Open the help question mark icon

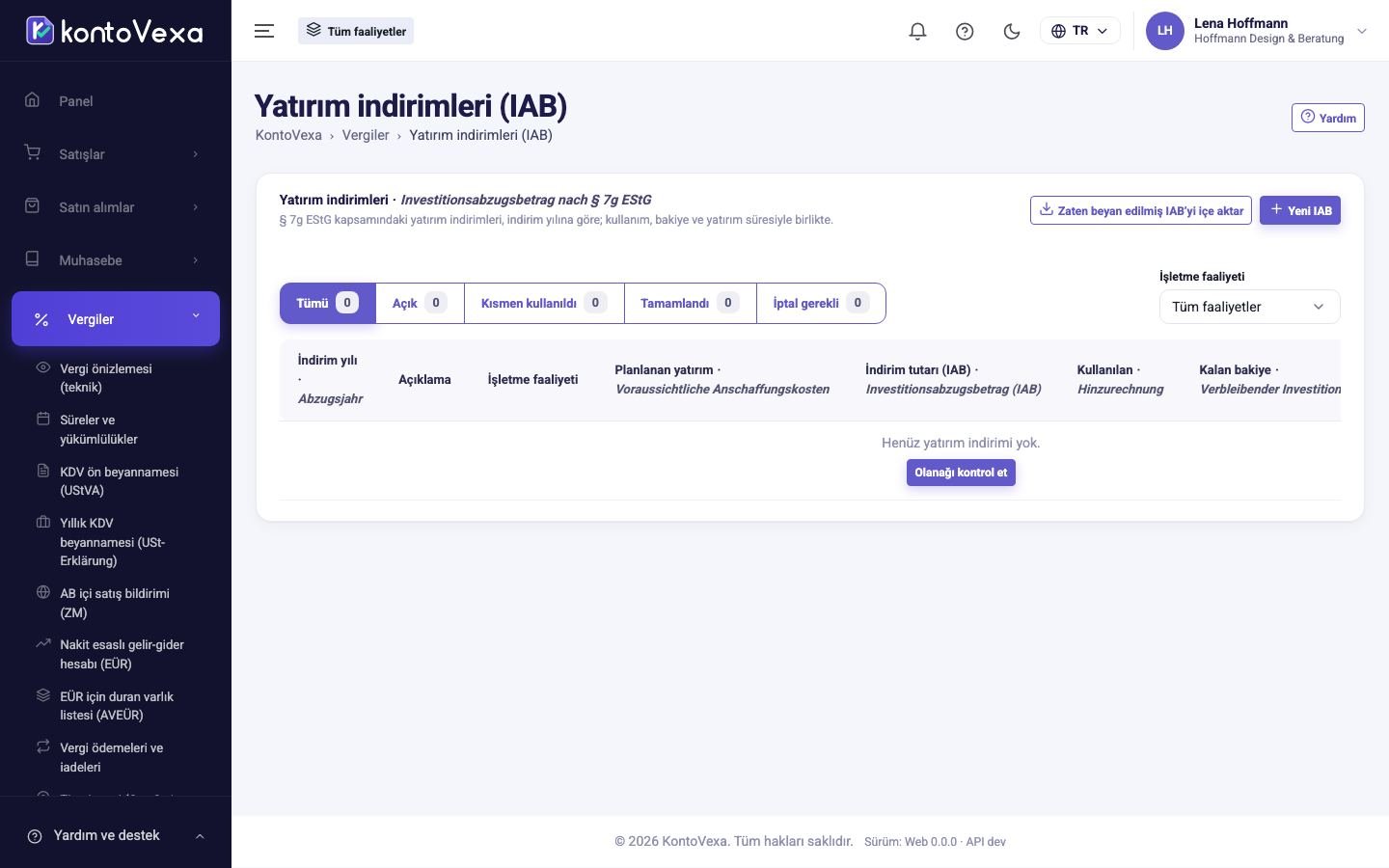tap(965, 31)
